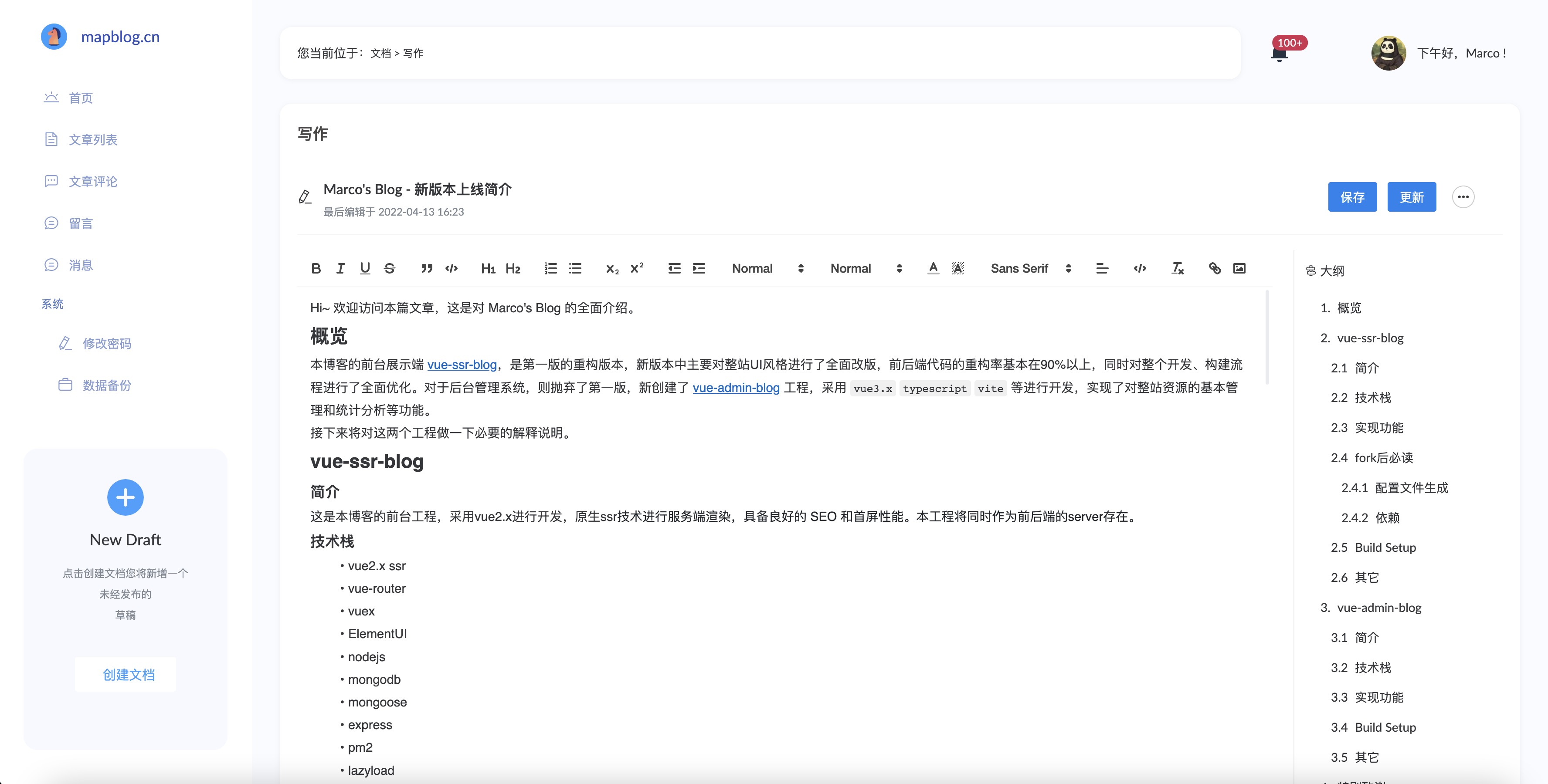Jump to outline item 1. 概览
Viewport: 1548px width, 784px height.
pyautogui.click(x=1341, y=308)
